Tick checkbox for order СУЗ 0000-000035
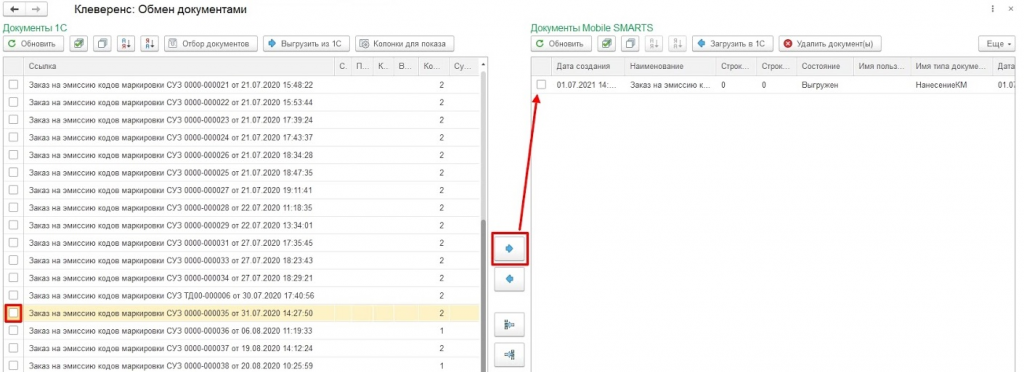1024x372 pixels. coord(13,313)
